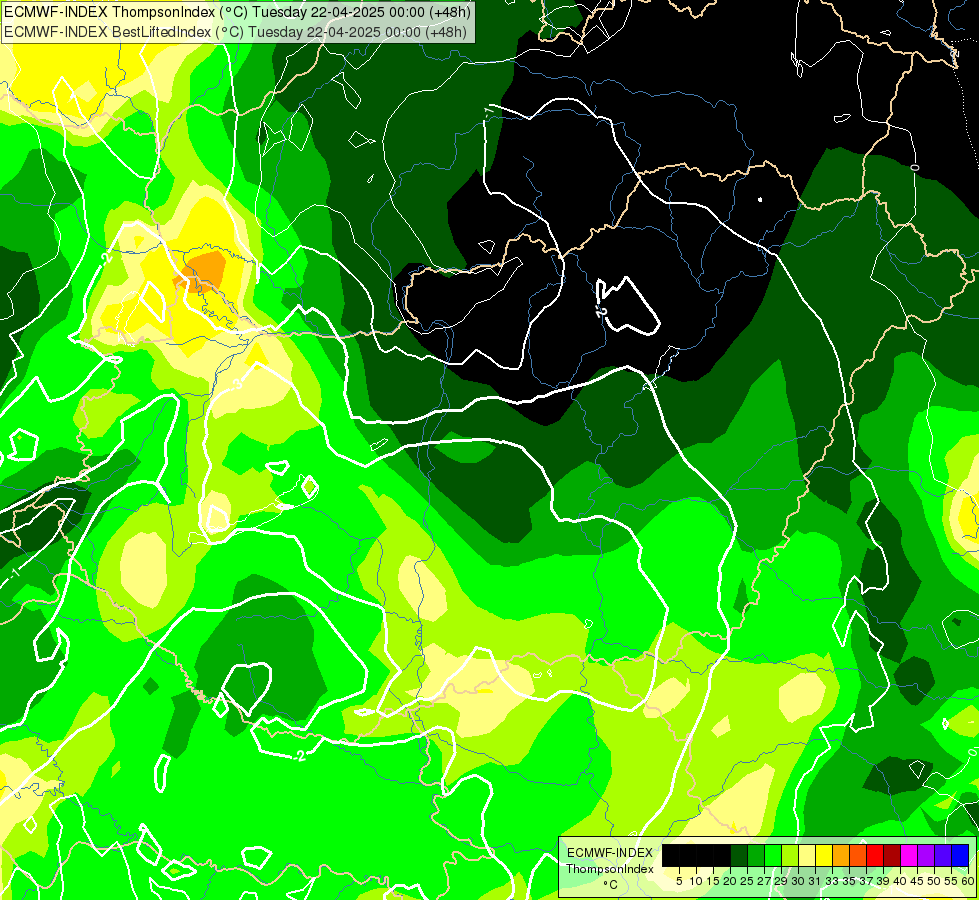This screenshot has width=979, height=900.
Task: Click the legend label ECMWF-INDEX
Action: point(610,853)
